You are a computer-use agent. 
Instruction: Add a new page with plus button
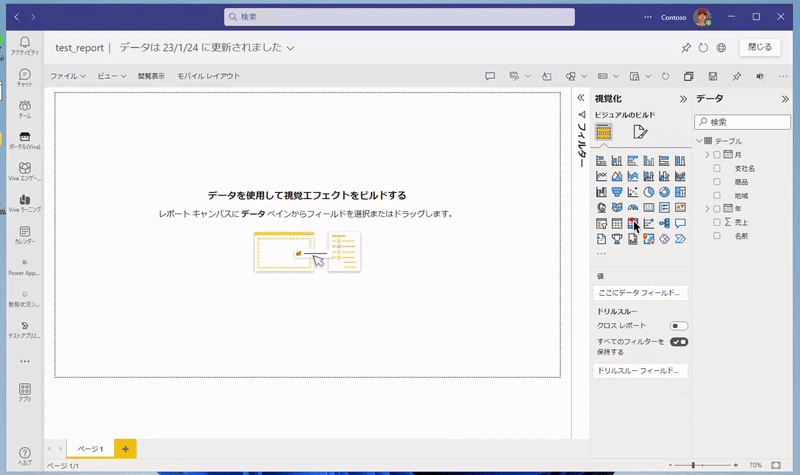pos(126,449)
